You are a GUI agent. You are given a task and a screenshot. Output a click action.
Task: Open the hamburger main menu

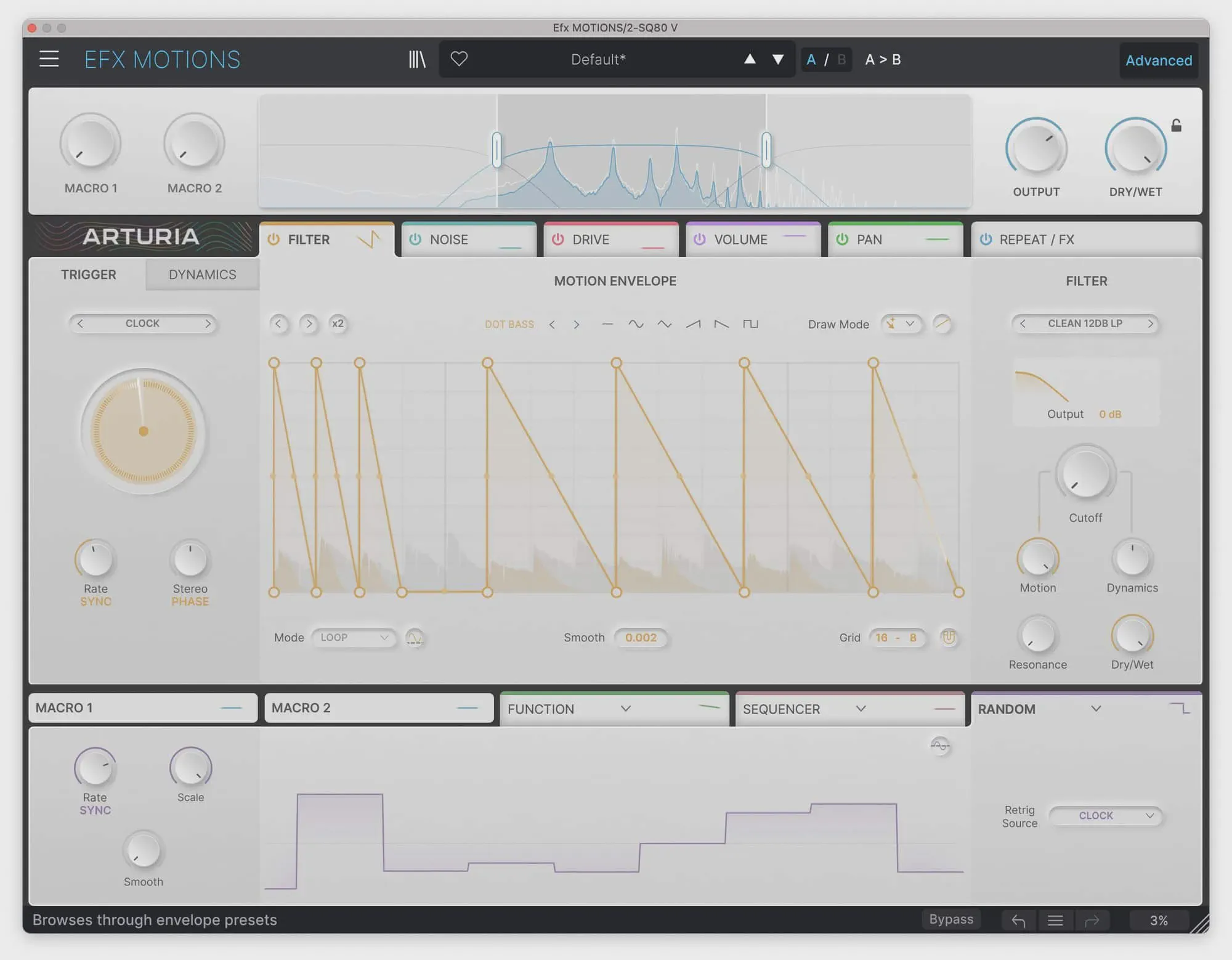pos(49,59)
